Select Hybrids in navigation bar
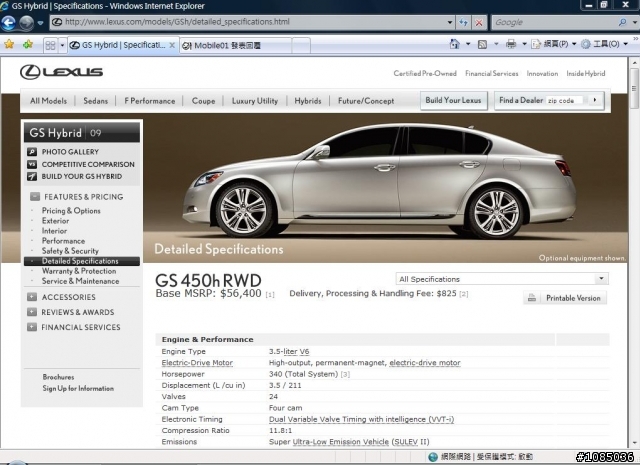This screenshot has width=640, height=465. (308, 101)
